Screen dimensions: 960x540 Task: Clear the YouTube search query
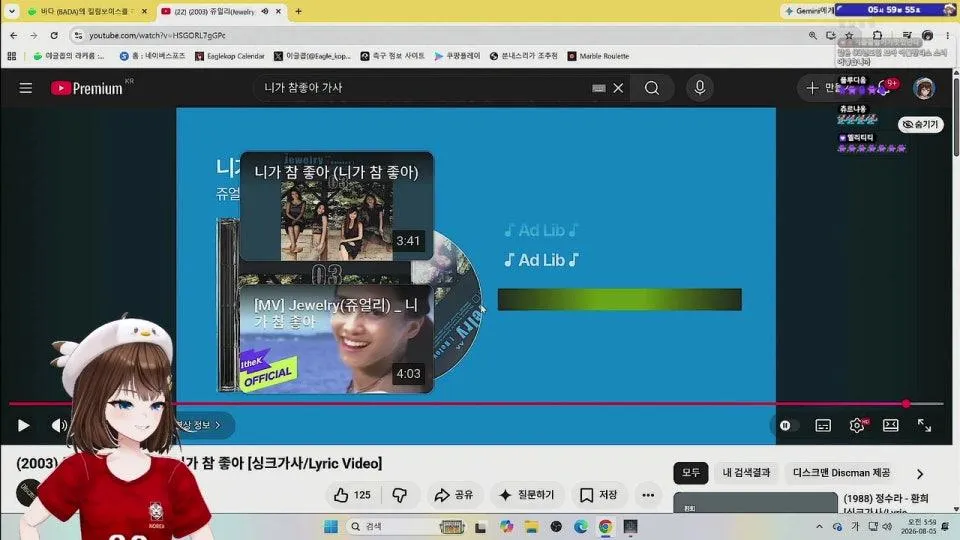[x=618, y=88]
